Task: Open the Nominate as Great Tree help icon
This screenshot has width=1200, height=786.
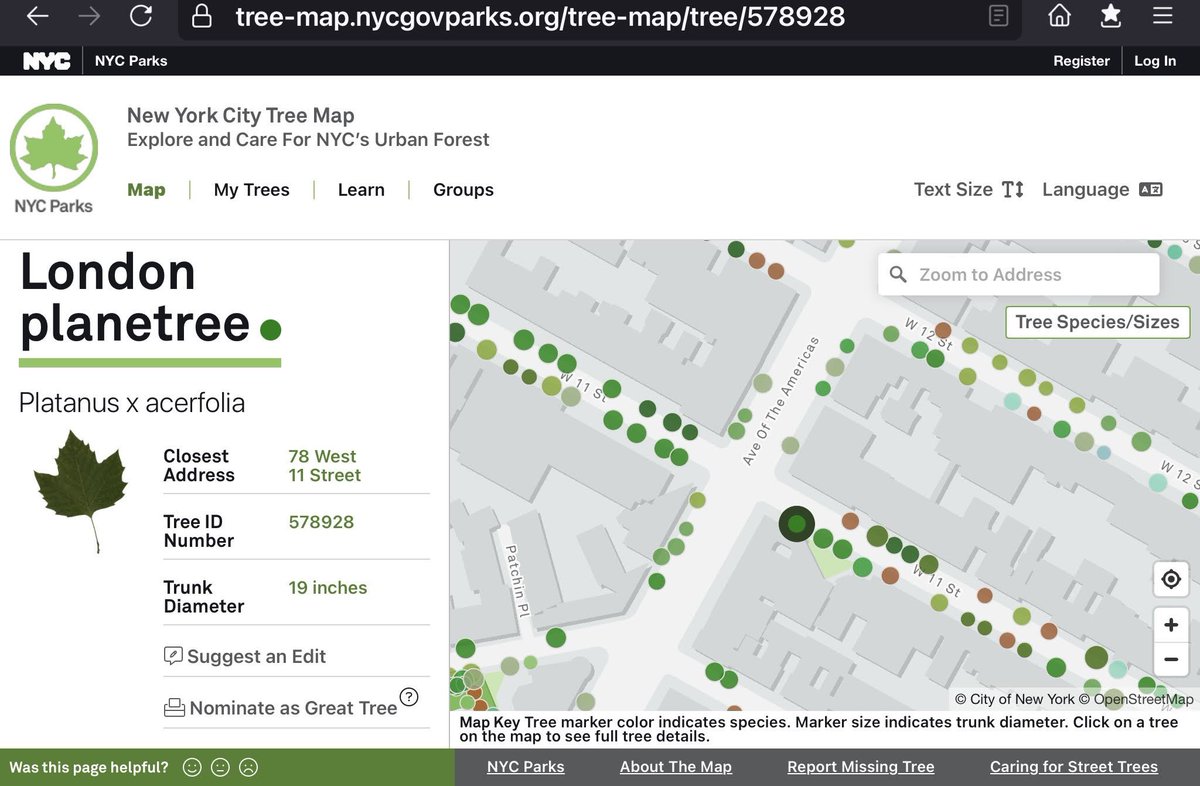Action: (x=408, y=697)
